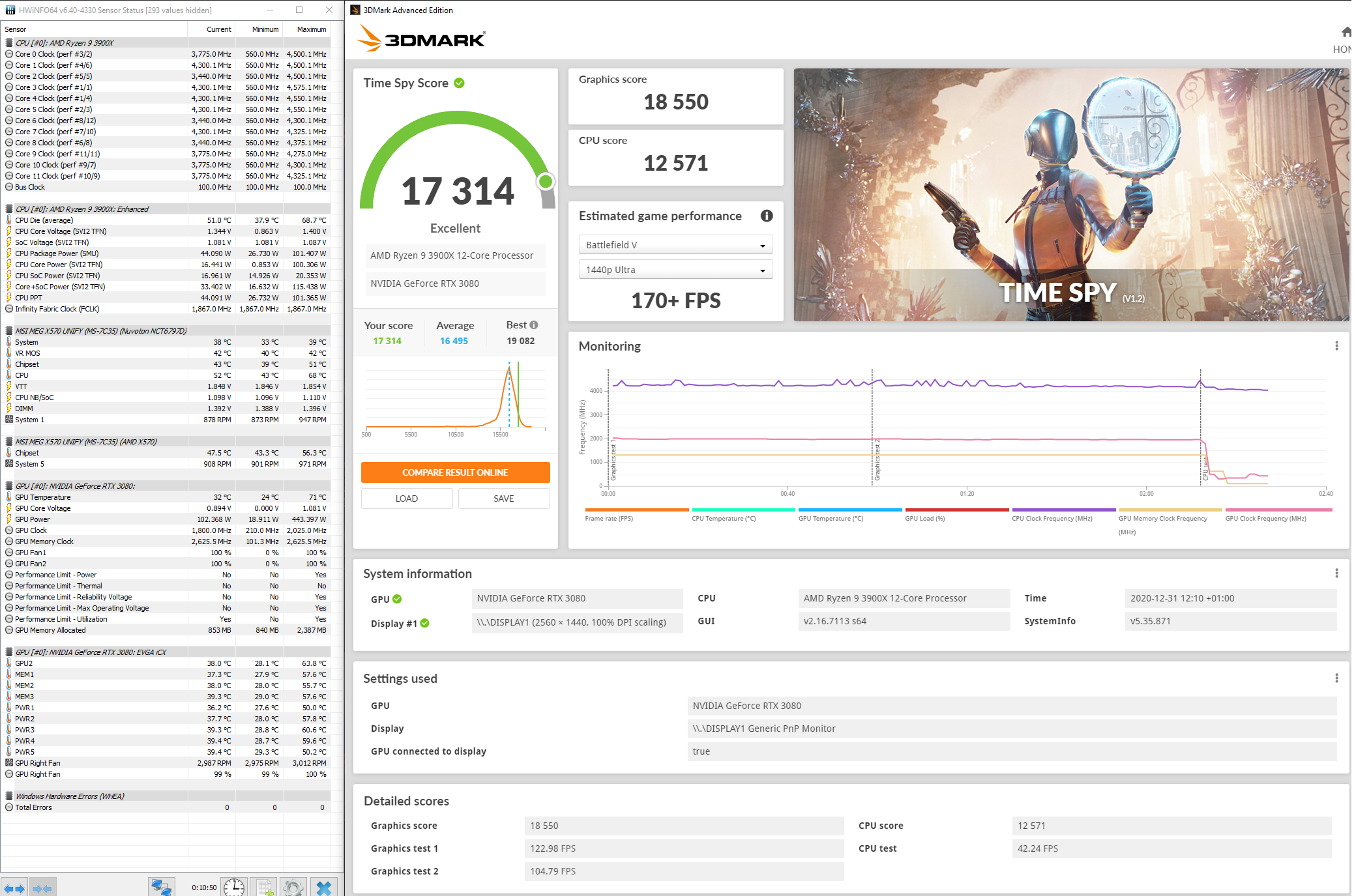Image resolution: width=1354 pixels, height=896 pixels.
Task: Open the game selection dropdown showing Battlefield V
Action: click(x=675, y=245)
